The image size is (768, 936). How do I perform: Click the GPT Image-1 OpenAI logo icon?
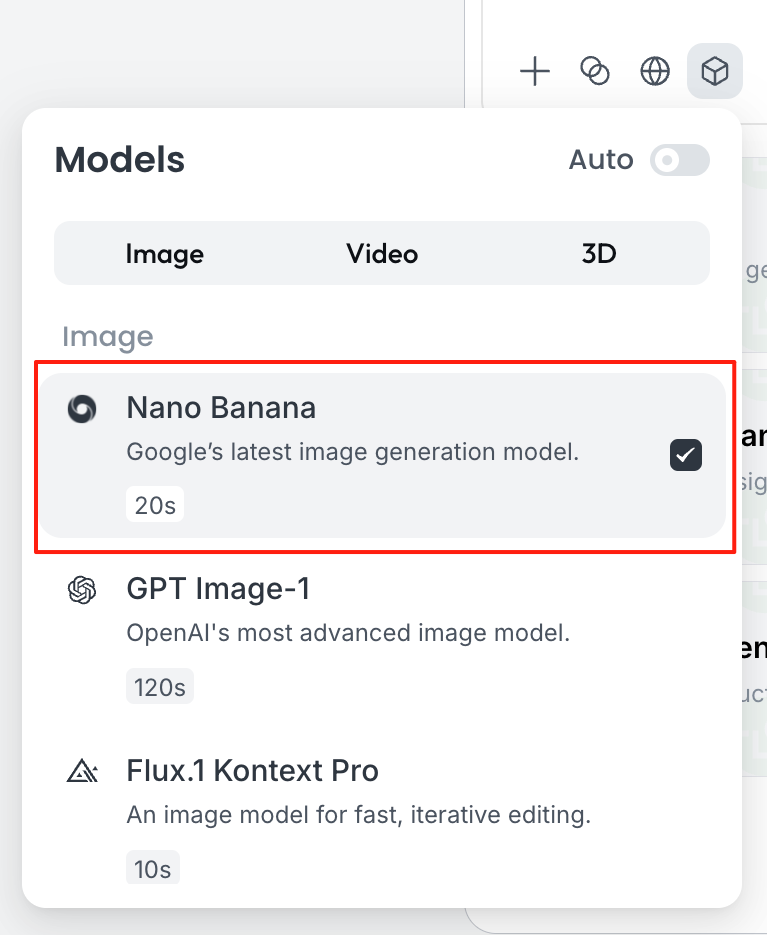tap(82, 590)
